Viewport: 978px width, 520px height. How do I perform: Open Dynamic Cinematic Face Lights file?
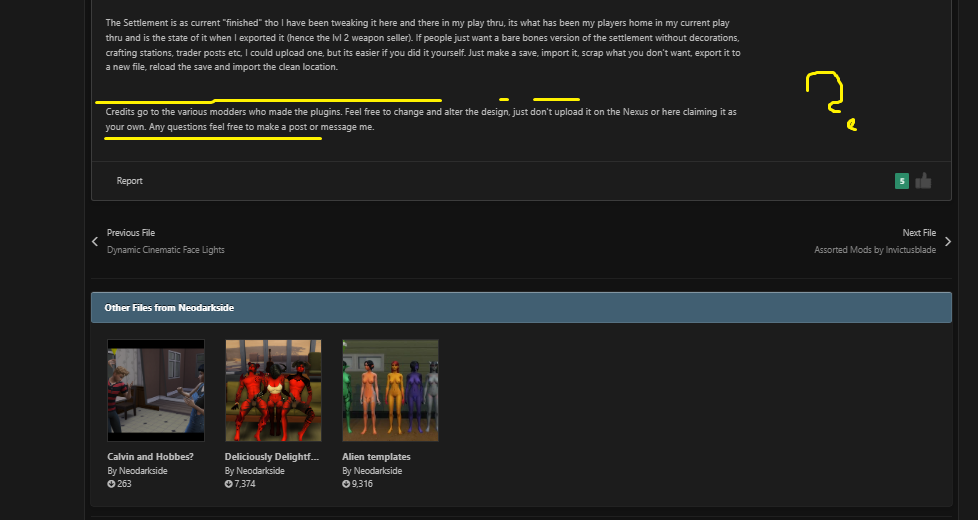point(166,249)
